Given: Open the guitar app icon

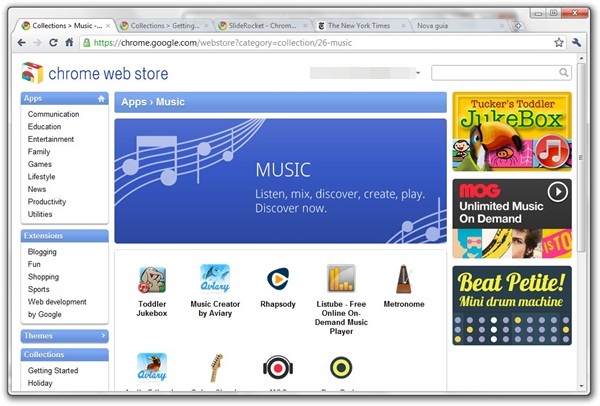Looking at the screenshot, I should coord(216,368).
